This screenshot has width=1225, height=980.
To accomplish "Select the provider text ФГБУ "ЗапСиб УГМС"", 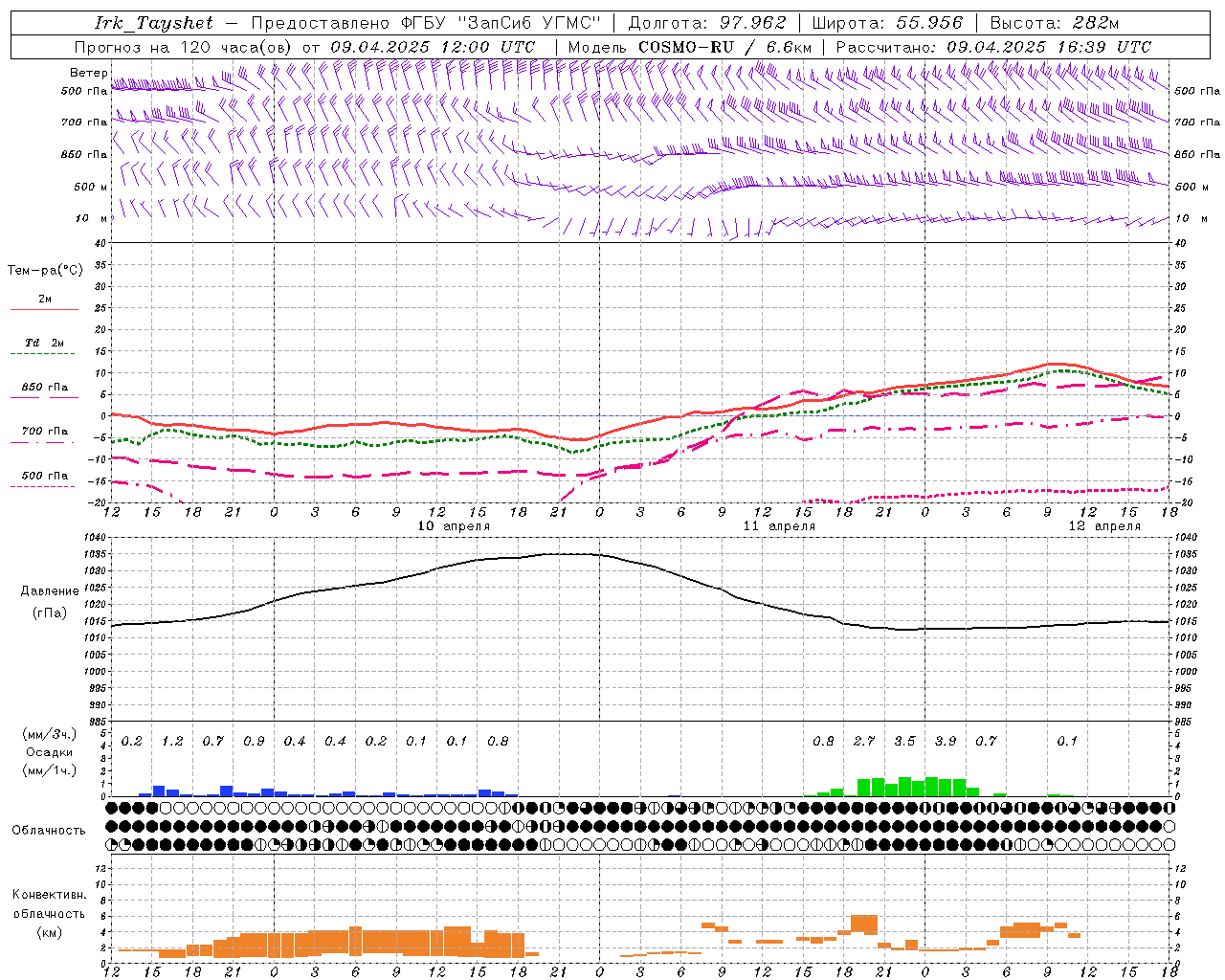I will (499, 23).
